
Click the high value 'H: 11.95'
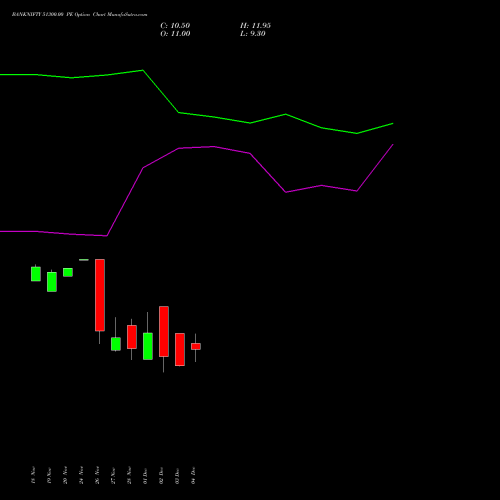click(x=255, y=26)
